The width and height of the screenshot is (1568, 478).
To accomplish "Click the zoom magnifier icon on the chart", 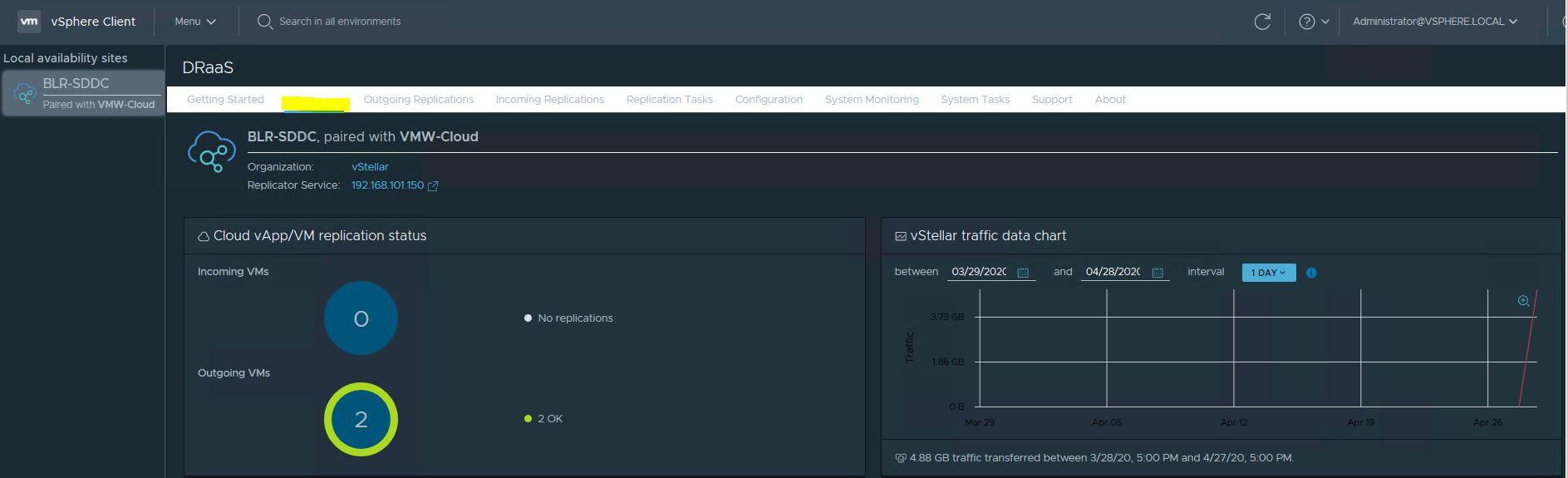I will (1524, 301).
